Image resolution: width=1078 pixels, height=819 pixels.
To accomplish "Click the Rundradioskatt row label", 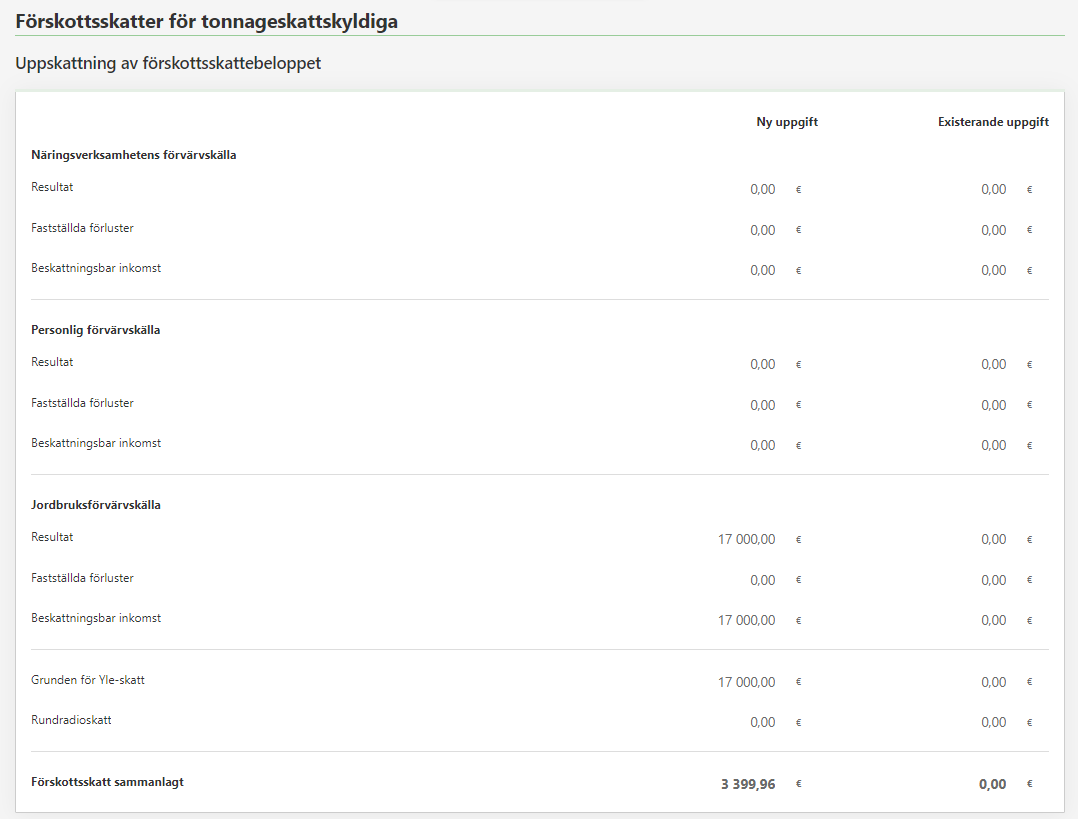I will click(71, 720).
